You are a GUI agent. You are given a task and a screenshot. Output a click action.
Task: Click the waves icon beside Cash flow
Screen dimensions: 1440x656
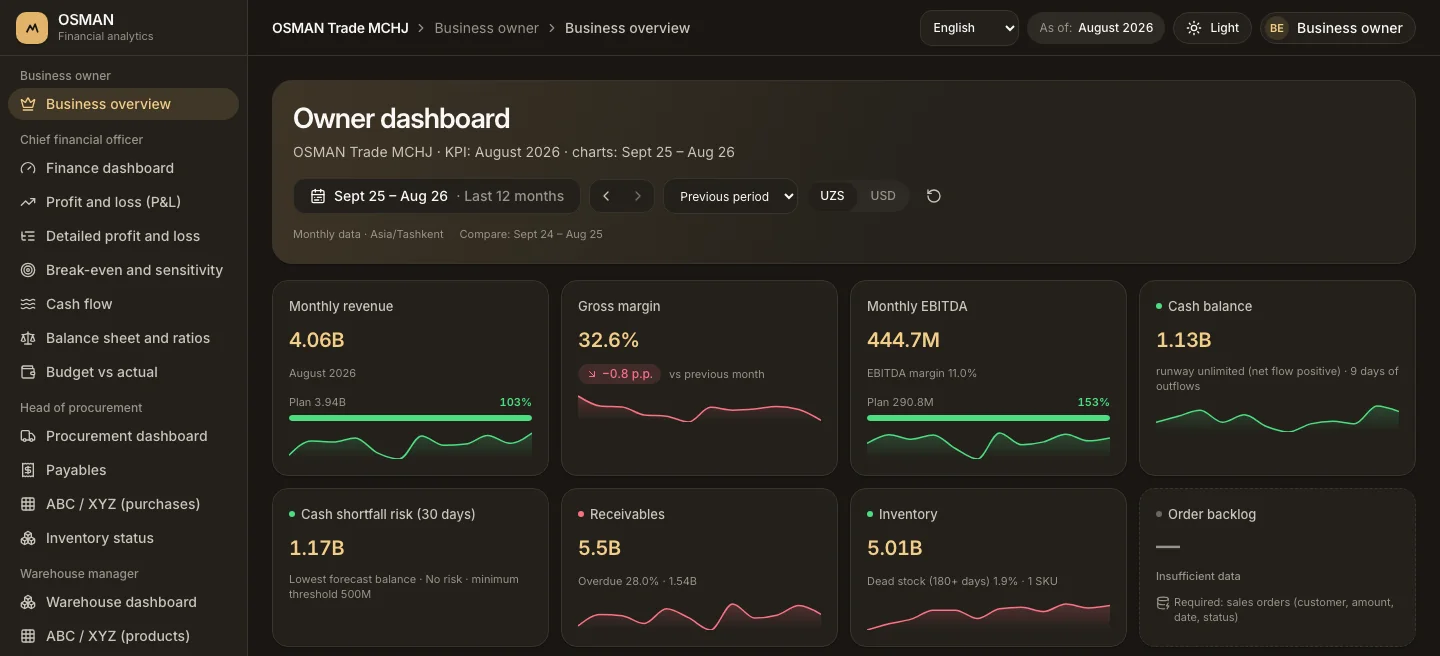(x=28, y=304)
